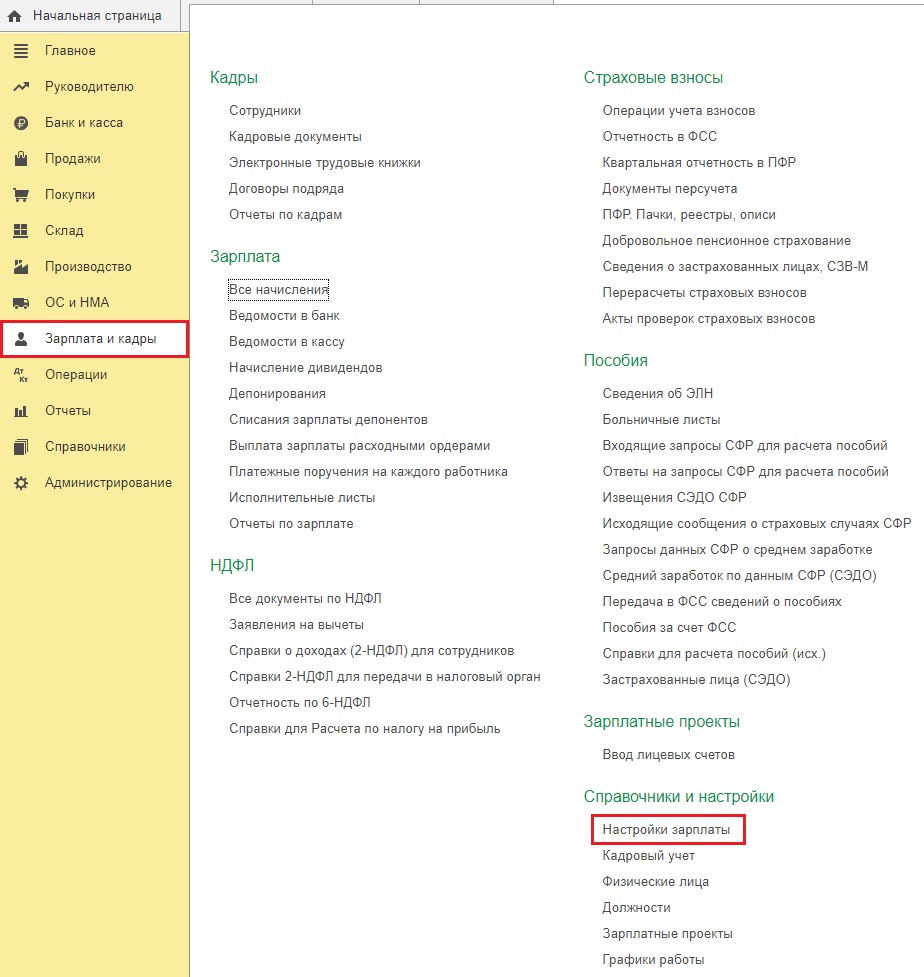Image resolution: width=924 pixels, height=977 pixels.
Task: Click the Справочники books icon
Action: tap(21, 447)
